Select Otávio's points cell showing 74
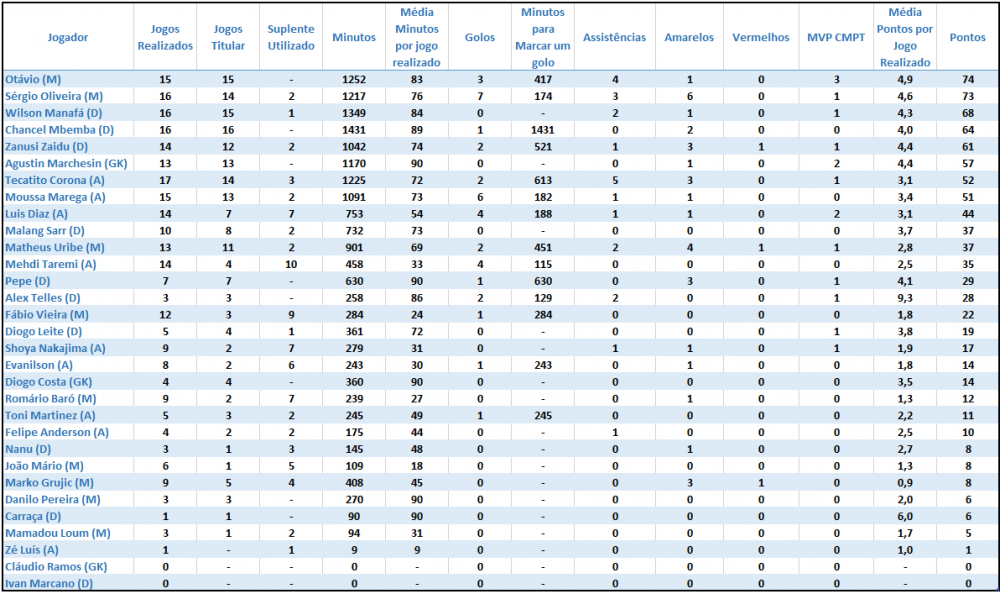The height and width of the screenshot is (594, 1000). click(967, 79)
